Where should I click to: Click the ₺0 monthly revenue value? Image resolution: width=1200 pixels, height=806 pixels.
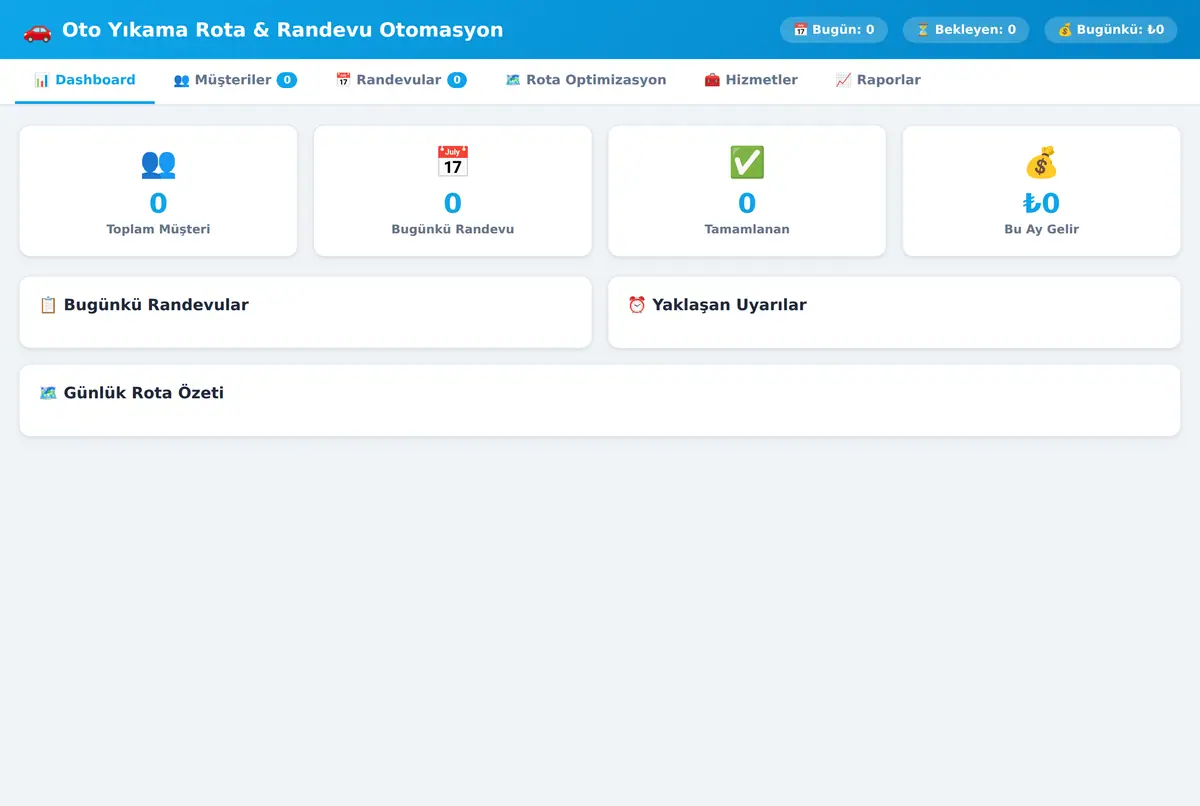(x=1041, y=204)
